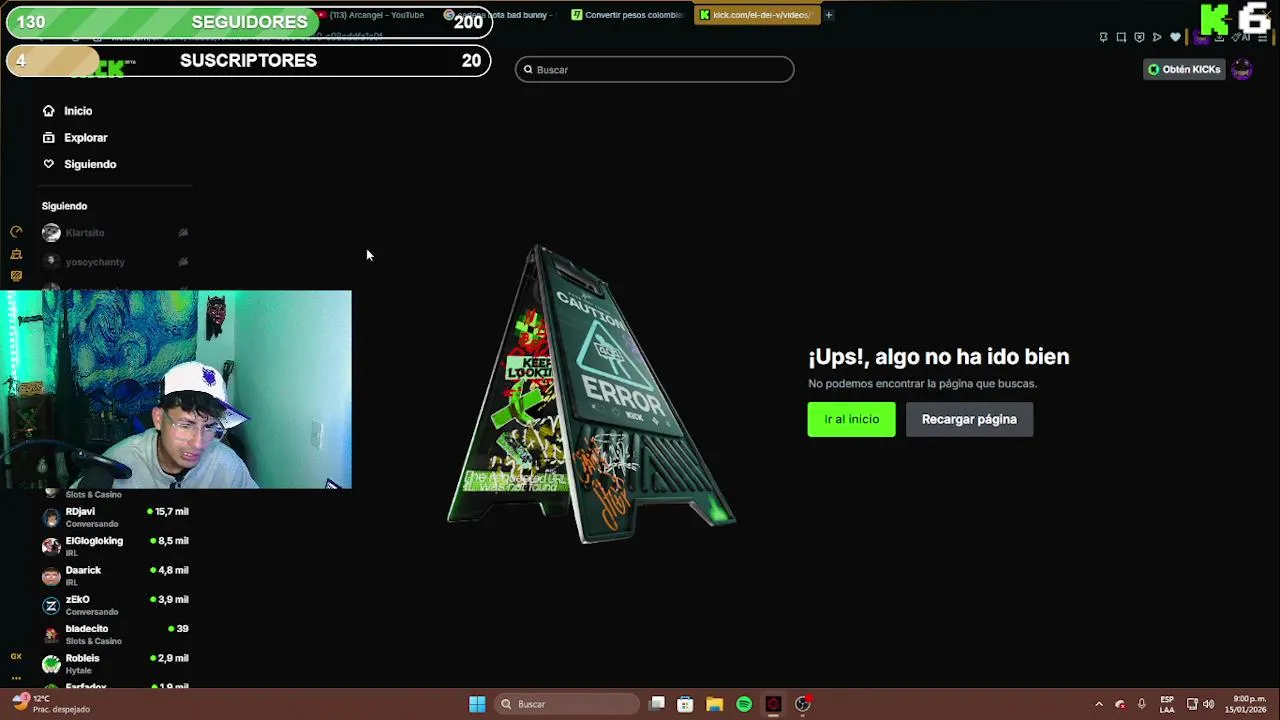
Task: Click ElGlogloking's channel avatar
Action: click(x=51, y=546)
